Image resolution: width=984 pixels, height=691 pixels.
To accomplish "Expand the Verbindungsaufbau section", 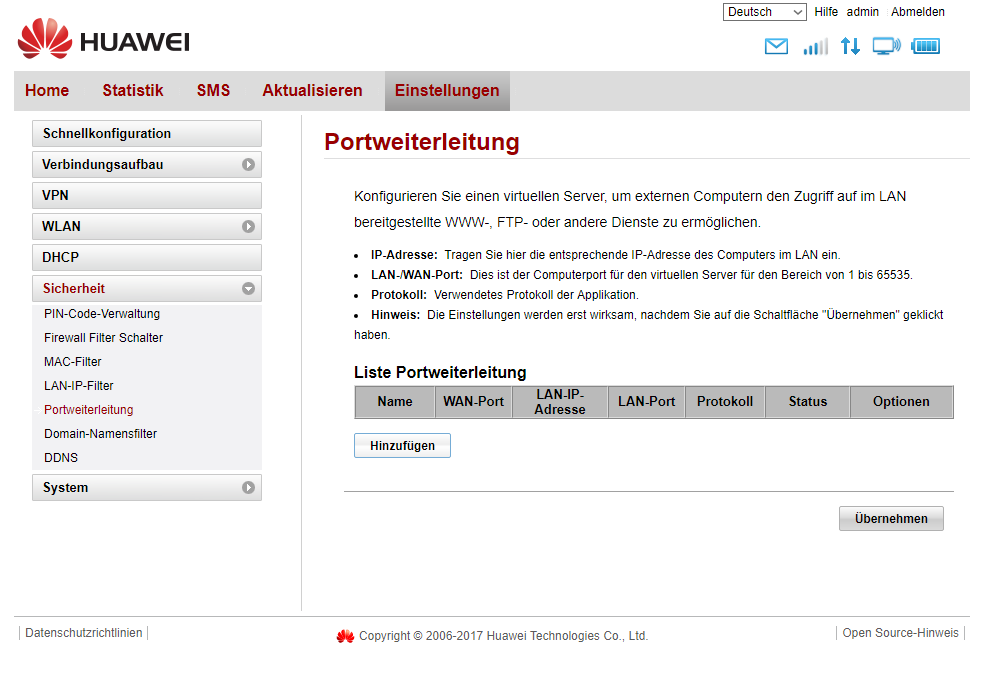I will pyautogui.click(x=147, y=164).
